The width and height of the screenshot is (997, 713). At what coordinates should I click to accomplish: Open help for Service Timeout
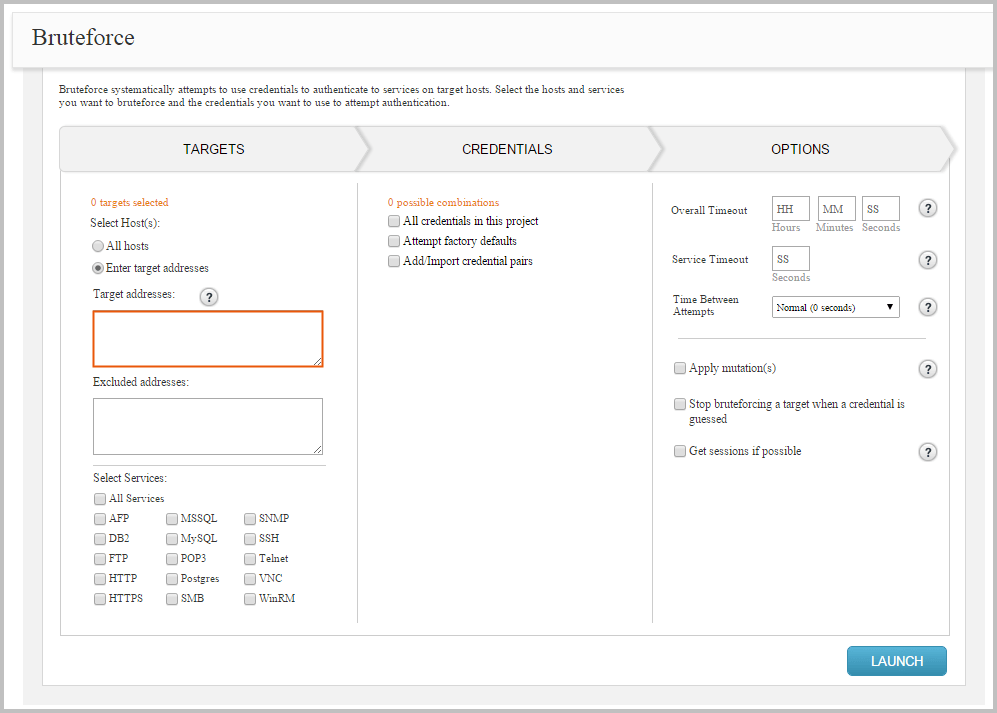coord(928,260)
